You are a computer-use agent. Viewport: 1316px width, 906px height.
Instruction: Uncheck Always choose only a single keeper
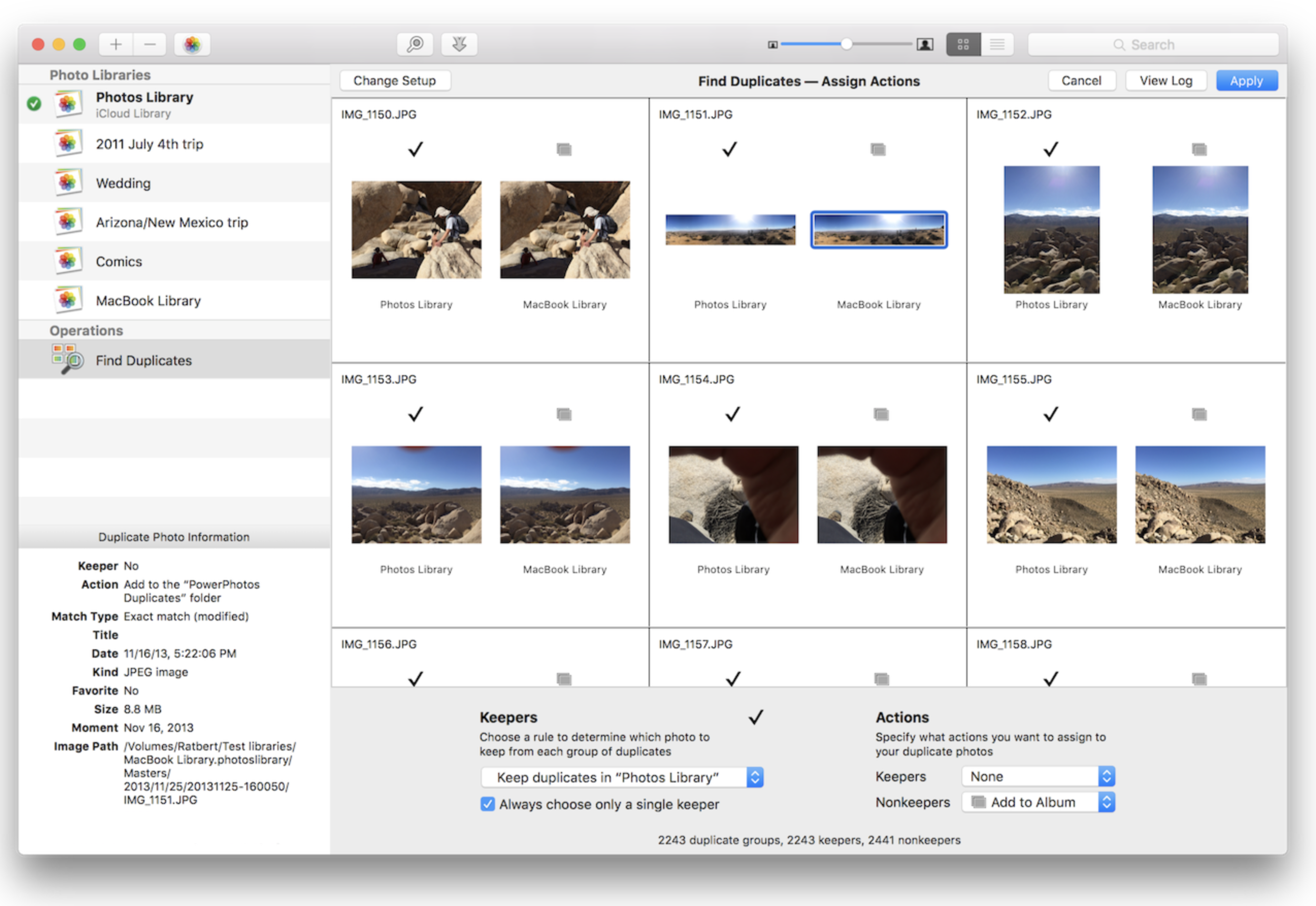click(x=487, y=804)
